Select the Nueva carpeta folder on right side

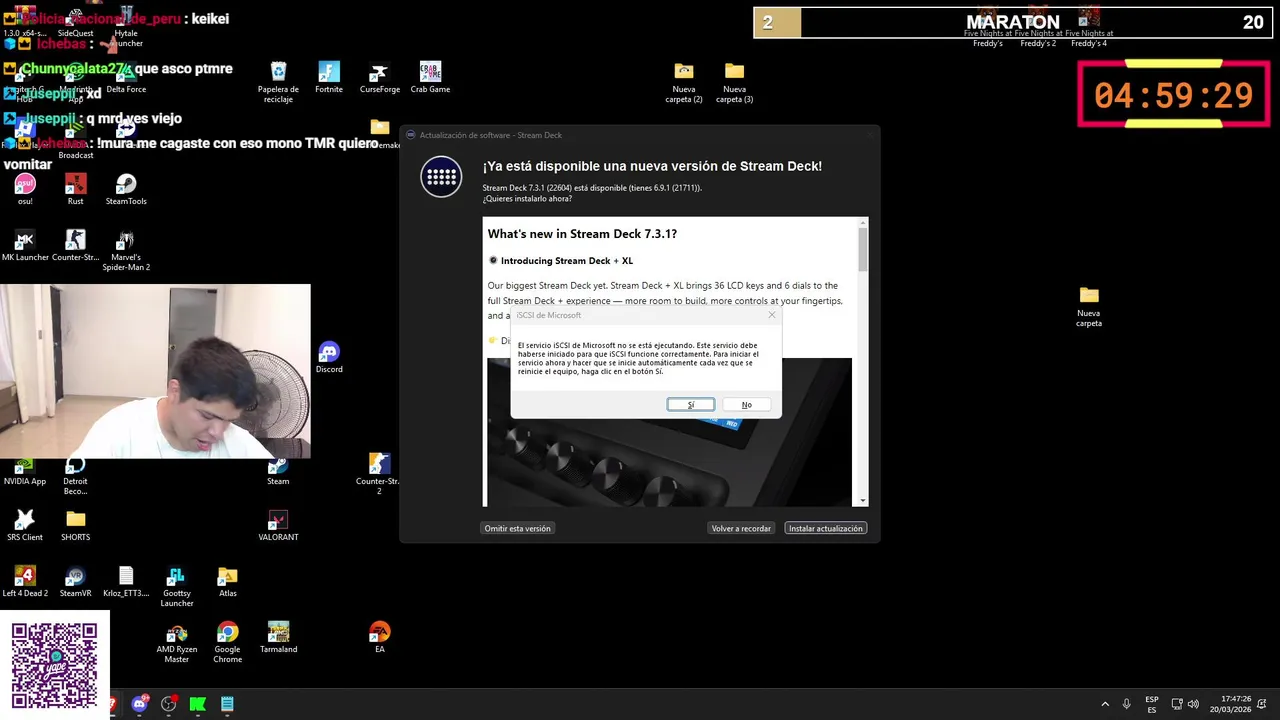click(1089, 306)
